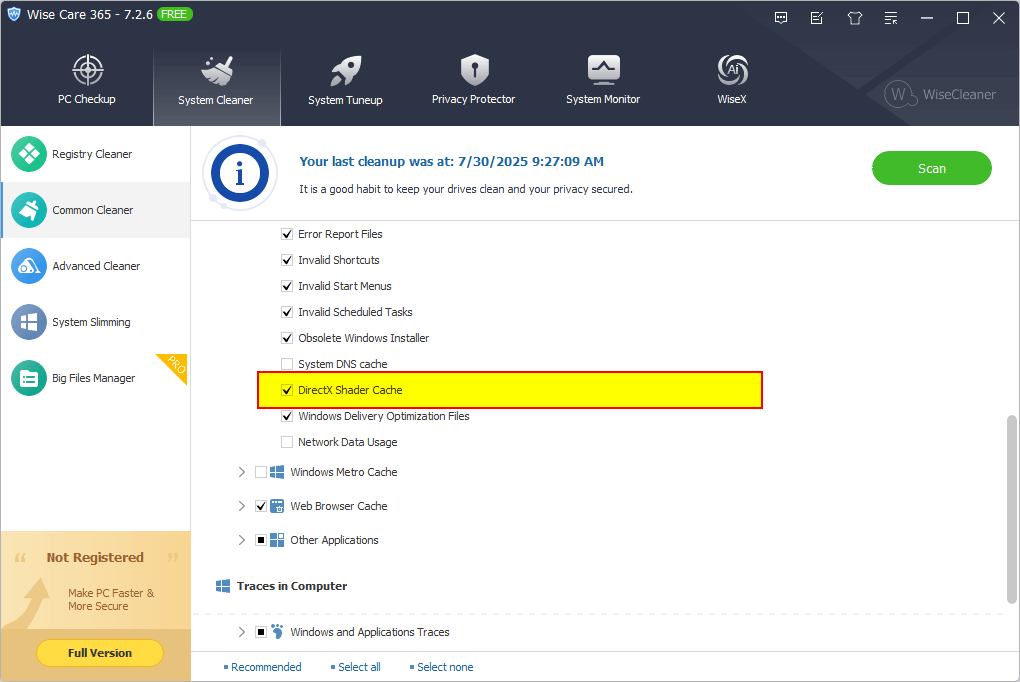Click the FREE badge in title bar
This screenshot has height=682, width=1020.
click(x=174, y=14)
